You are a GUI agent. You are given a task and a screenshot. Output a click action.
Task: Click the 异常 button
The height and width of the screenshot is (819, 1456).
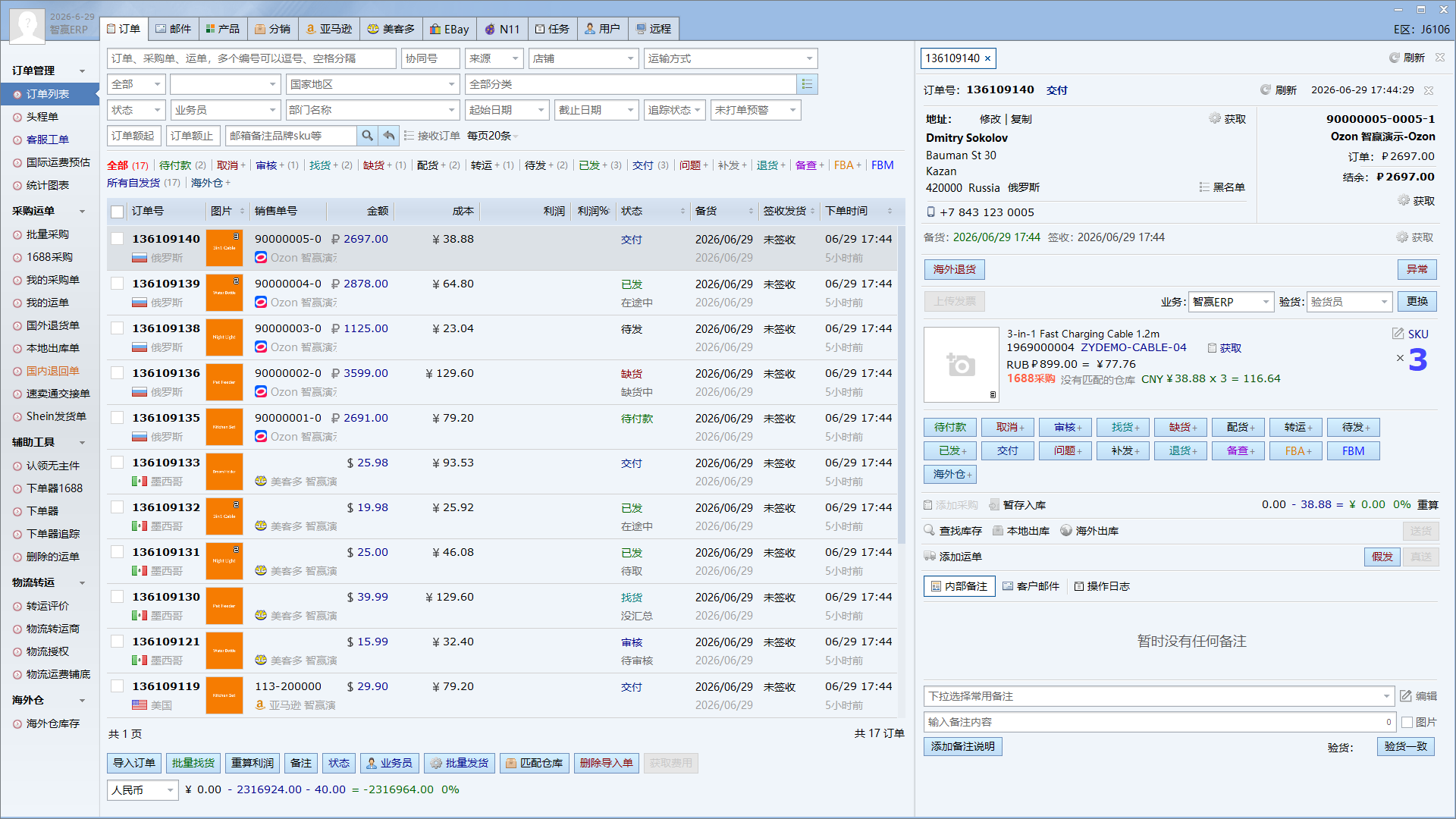(x=1417, y=269)
